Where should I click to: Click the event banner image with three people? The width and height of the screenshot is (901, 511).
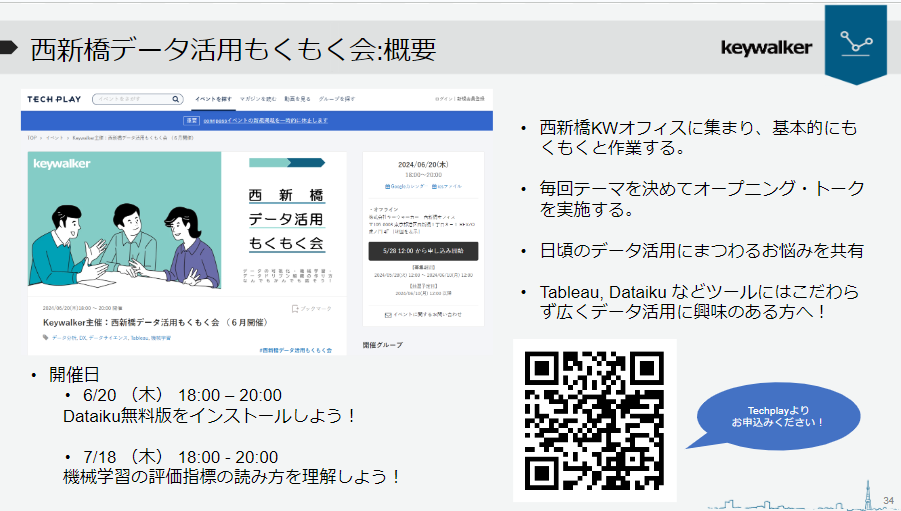coord(125,220)
